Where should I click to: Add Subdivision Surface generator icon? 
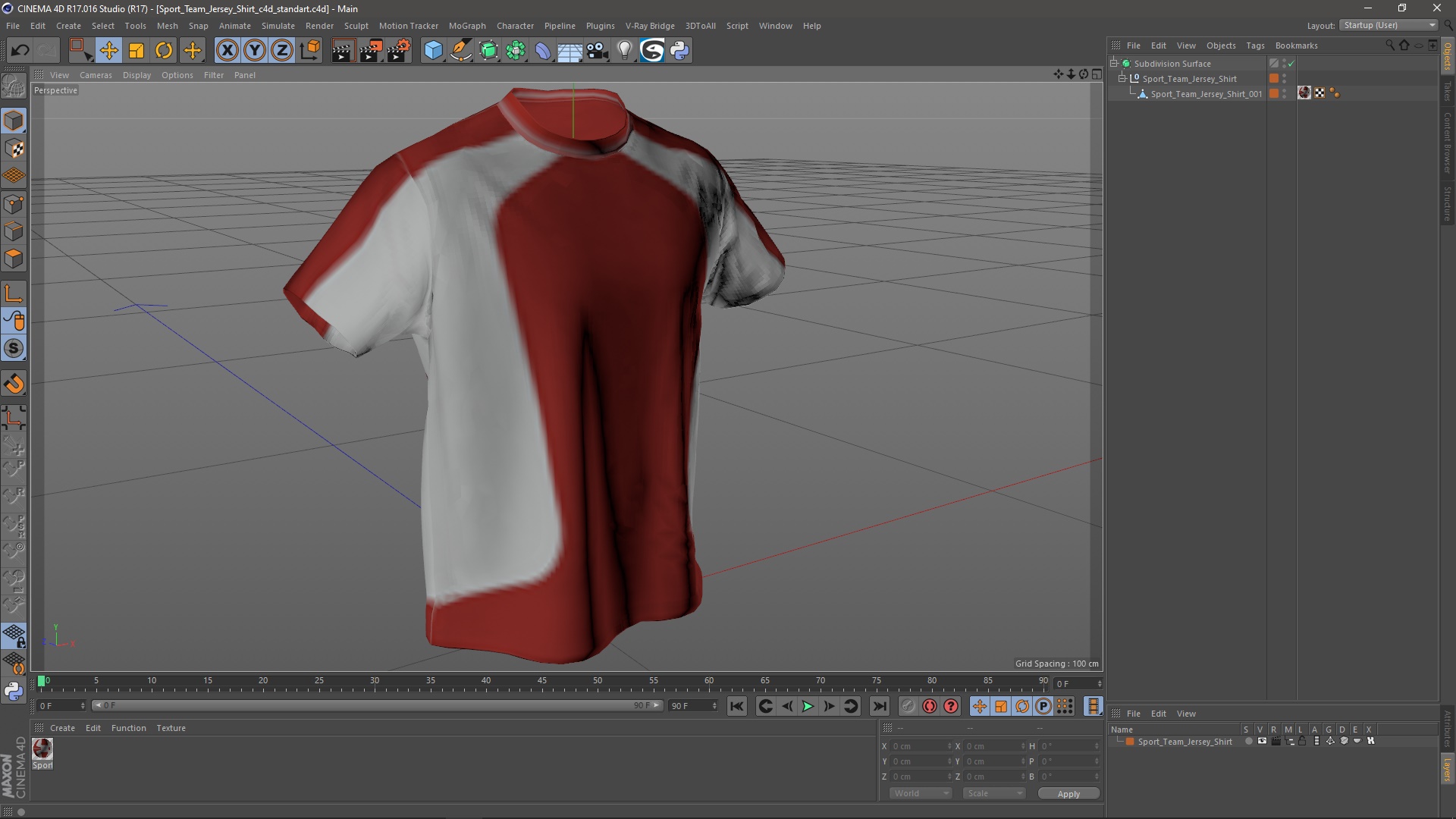point(488,51)
